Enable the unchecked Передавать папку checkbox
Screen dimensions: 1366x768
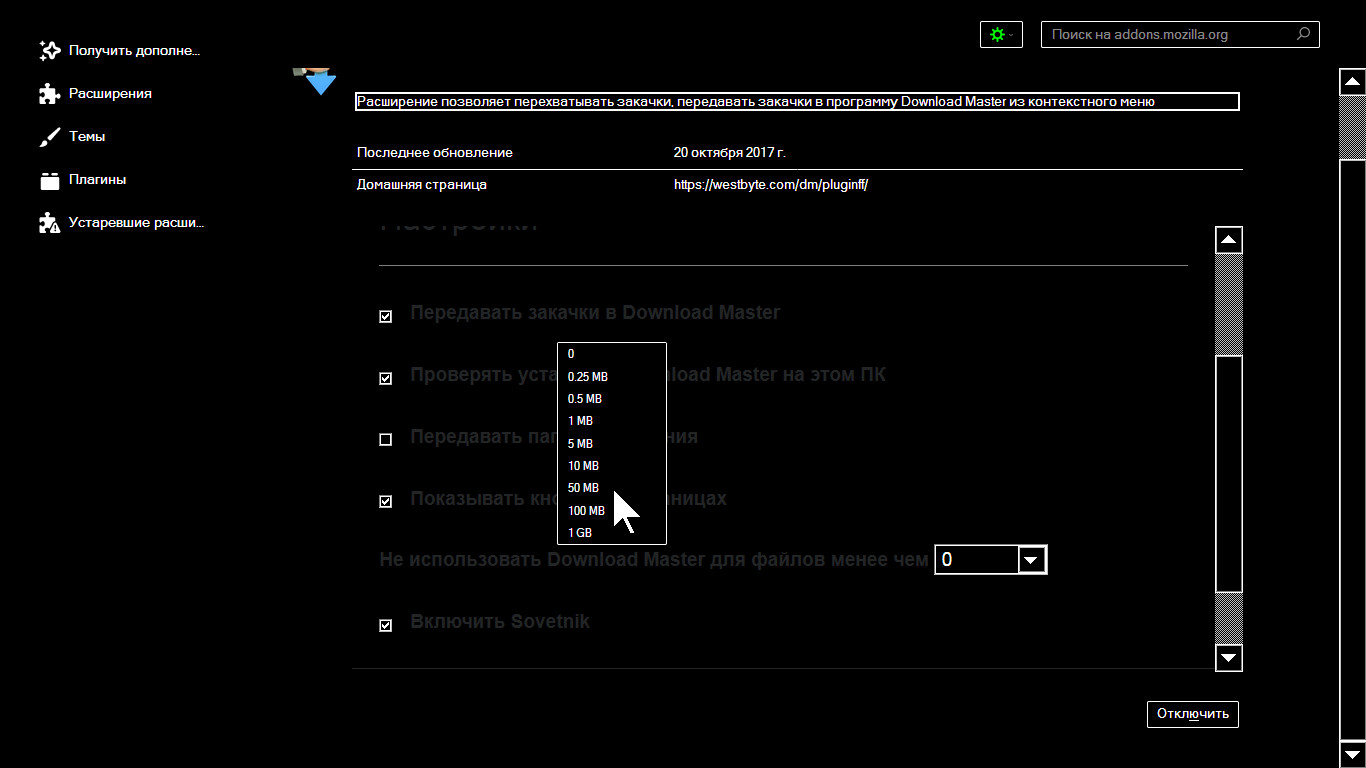pyautogui.click(x=386, y=440)
